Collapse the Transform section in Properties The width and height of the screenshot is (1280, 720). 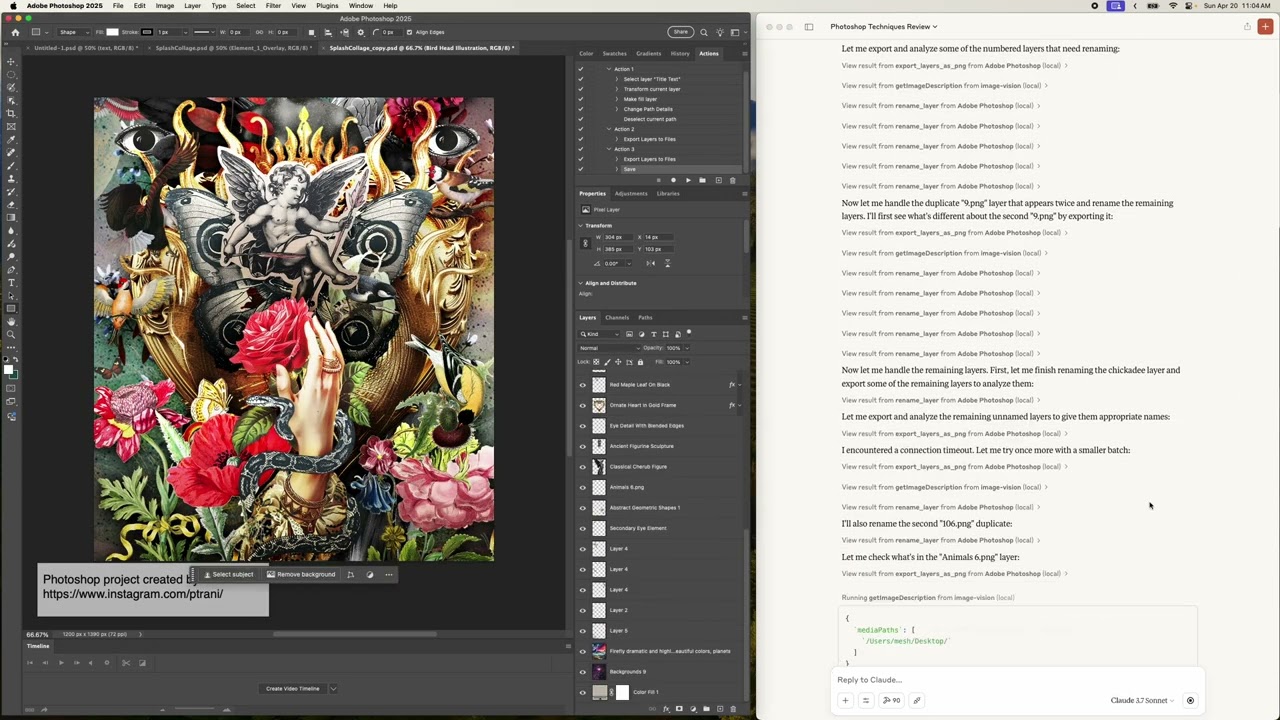tap(581, 225)
